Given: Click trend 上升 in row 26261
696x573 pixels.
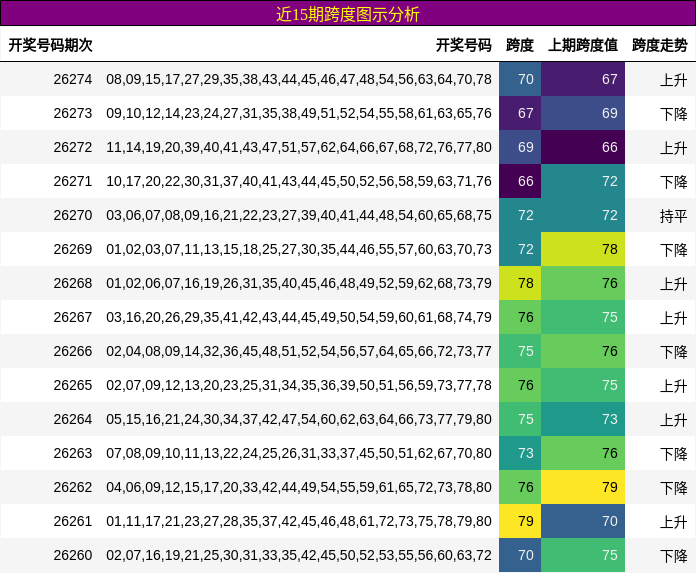Looking at the screenshot, I should pos(674,522).
